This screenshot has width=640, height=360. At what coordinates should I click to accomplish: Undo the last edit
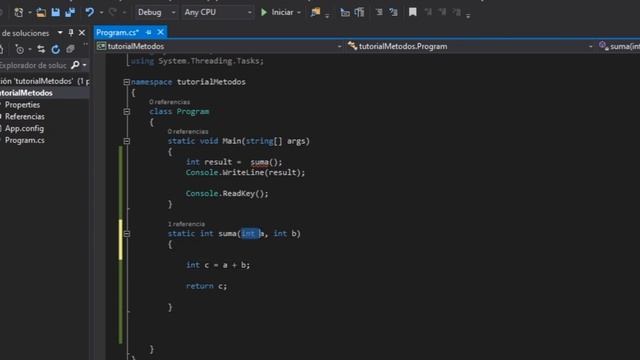pos(89,12)
